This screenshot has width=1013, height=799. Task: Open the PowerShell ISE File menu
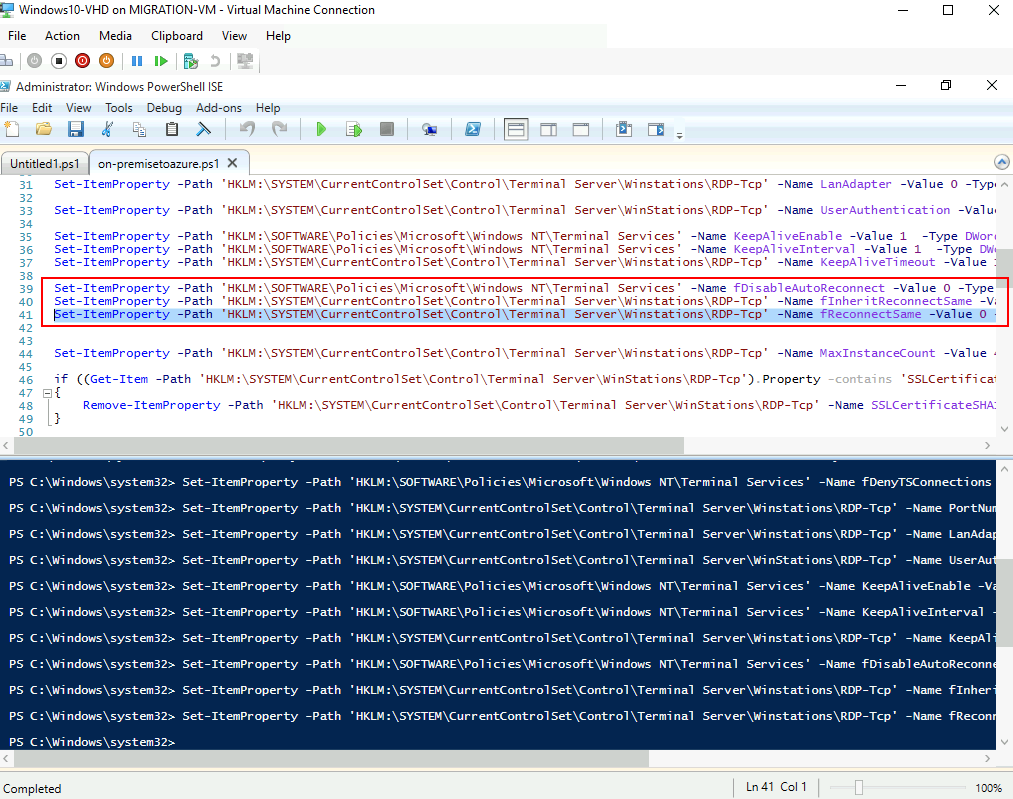tap(9, 108)
